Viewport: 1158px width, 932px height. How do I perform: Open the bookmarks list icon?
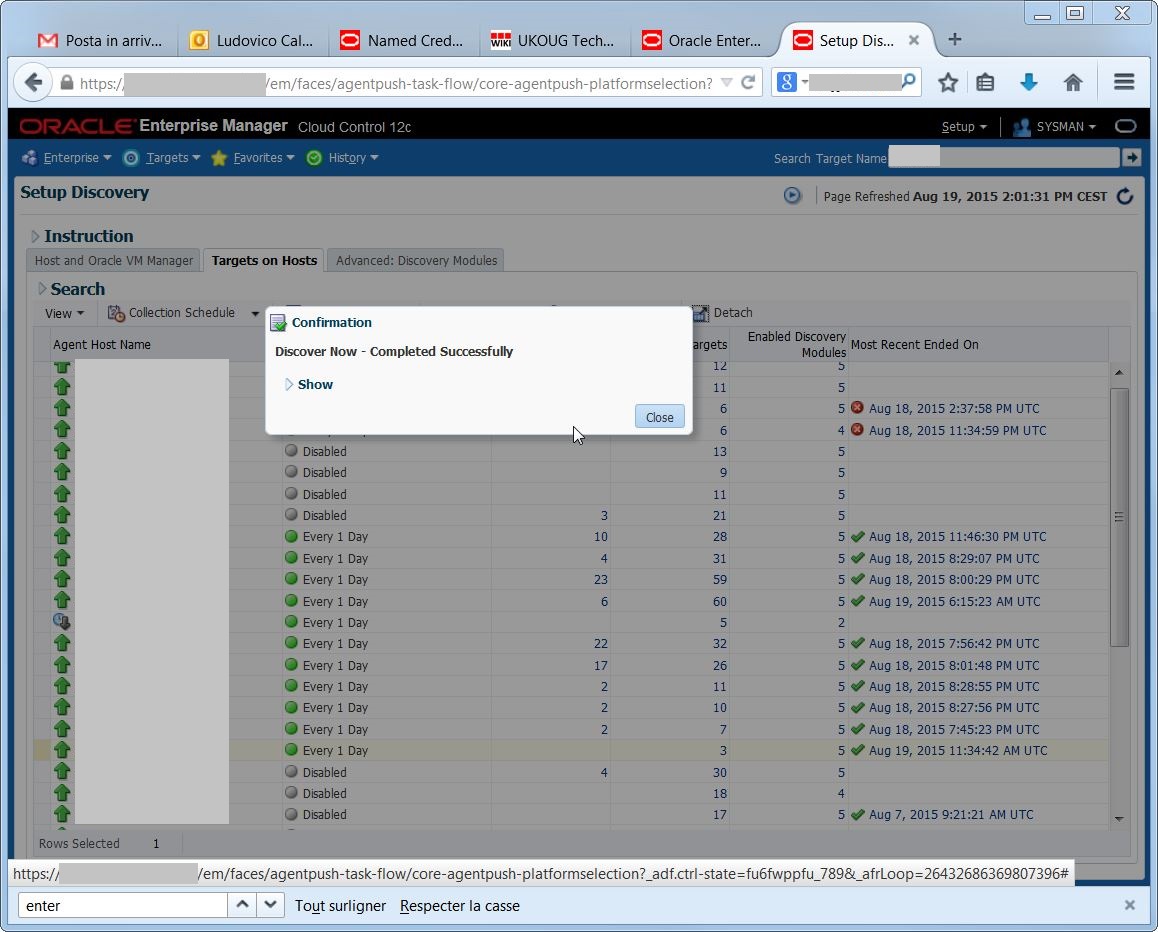pos(985,83)
